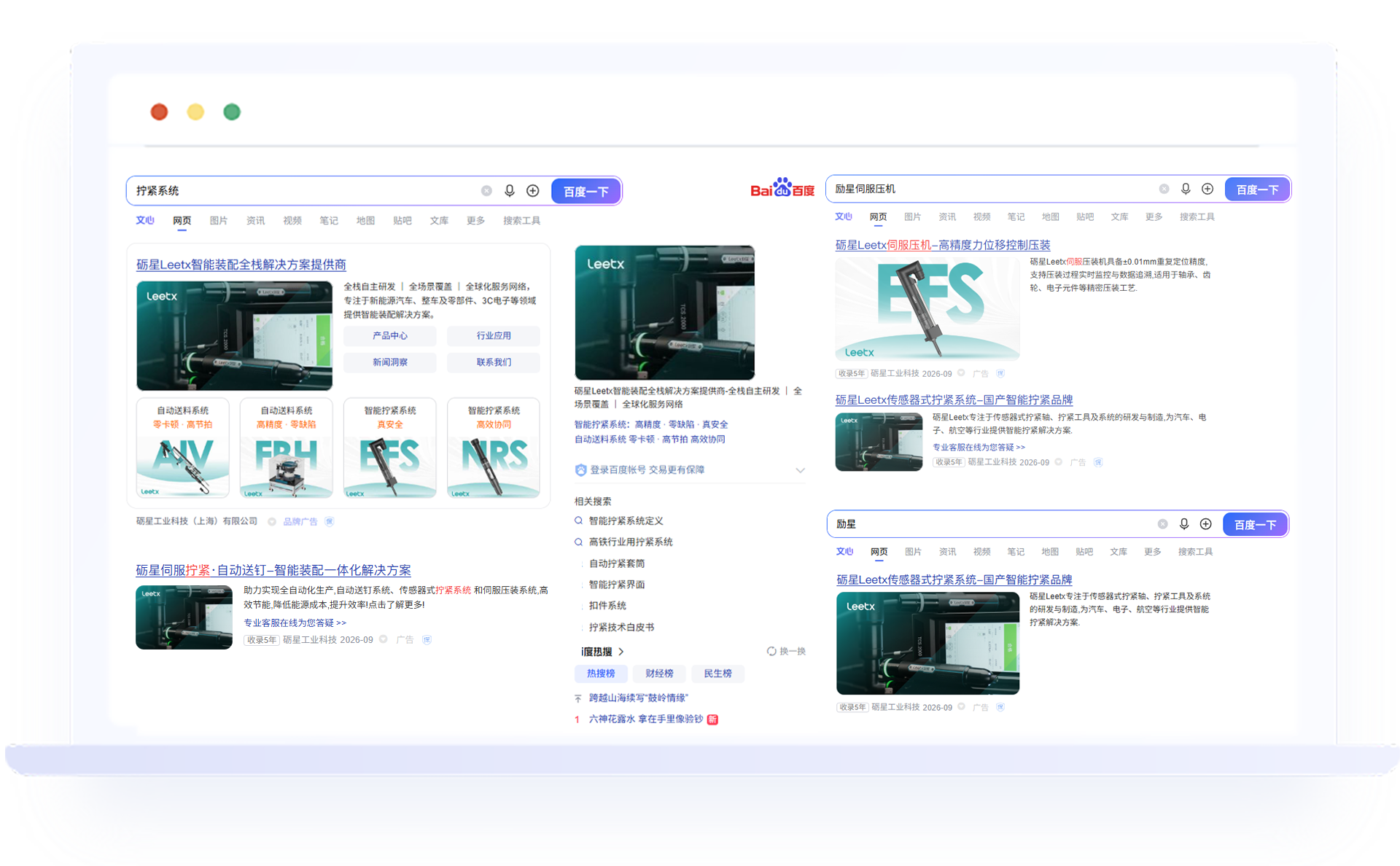Click the microphone icon in 励星伺服压机 search bar
Image resolution: width=1400 pixels, height=866 pixels.
[x=1186, y=189]
